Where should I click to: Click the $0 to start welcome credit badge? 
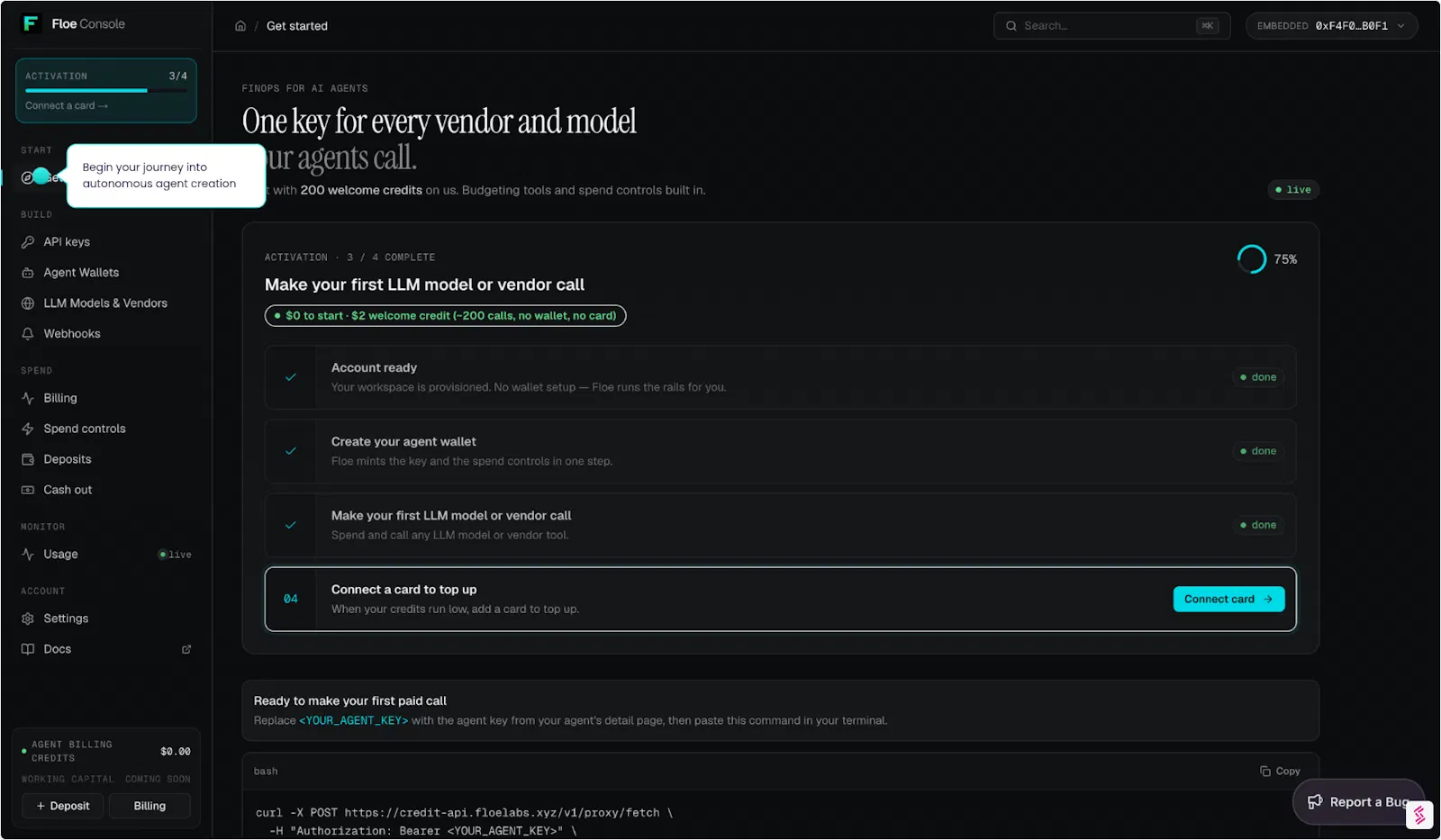446,316
